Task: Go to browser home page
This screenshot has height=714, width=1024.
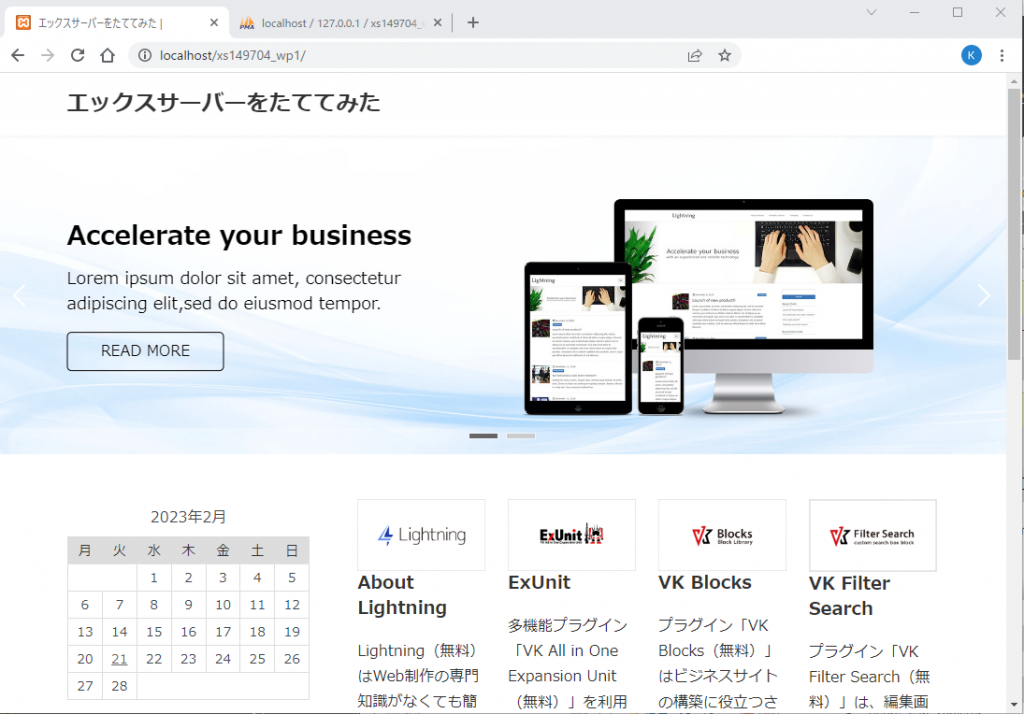Action: (107, 56)
